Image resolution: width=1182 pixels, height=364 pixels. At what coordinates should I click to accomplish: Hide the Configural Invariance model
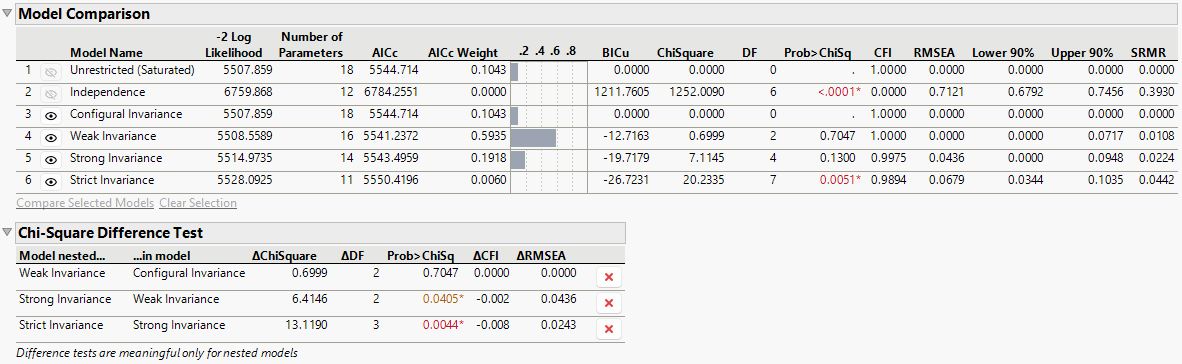point(51,115)
